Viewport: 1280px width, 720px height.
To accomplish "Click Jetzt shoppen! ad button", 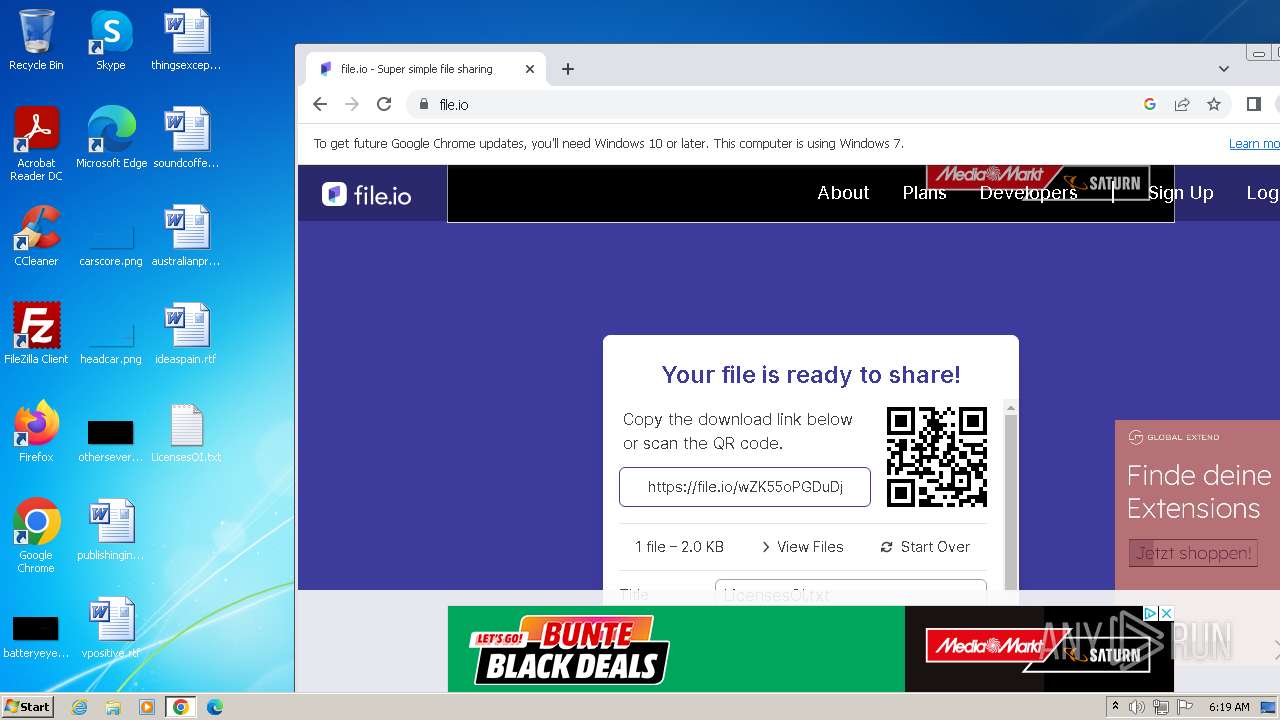I will tap(1193, 553).
